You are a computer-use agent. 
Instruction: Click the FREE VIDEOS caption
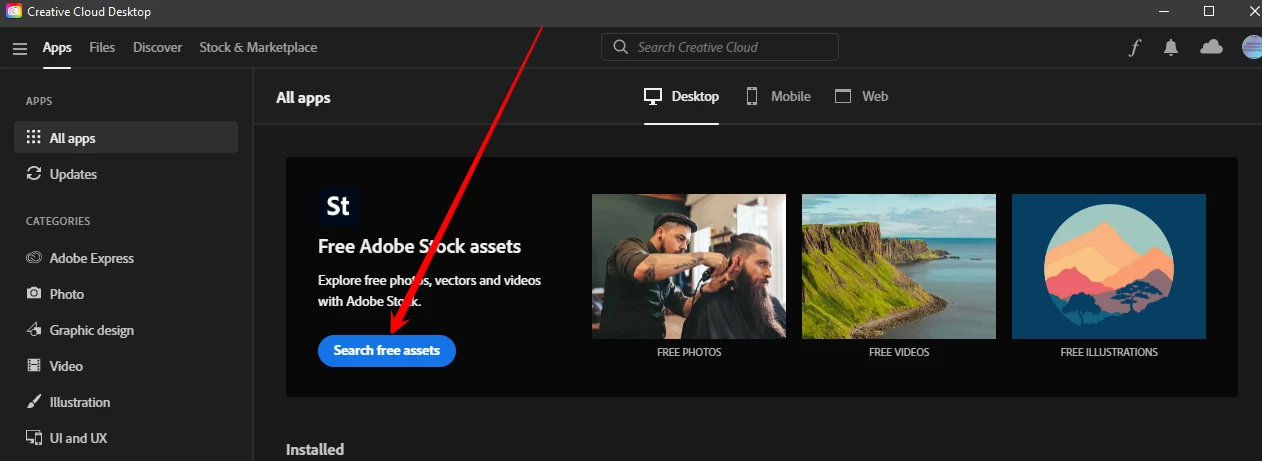[x=899, y=352]
